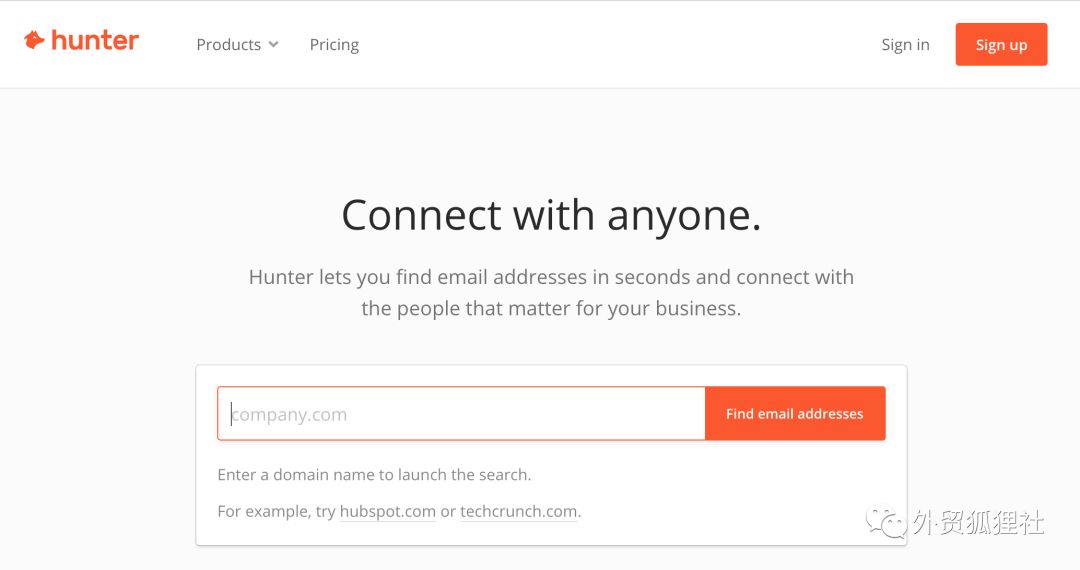This screenshot has height=570, width=1080.
Task: Click the "Connect with anyone." headline
Action: [551, 215]
